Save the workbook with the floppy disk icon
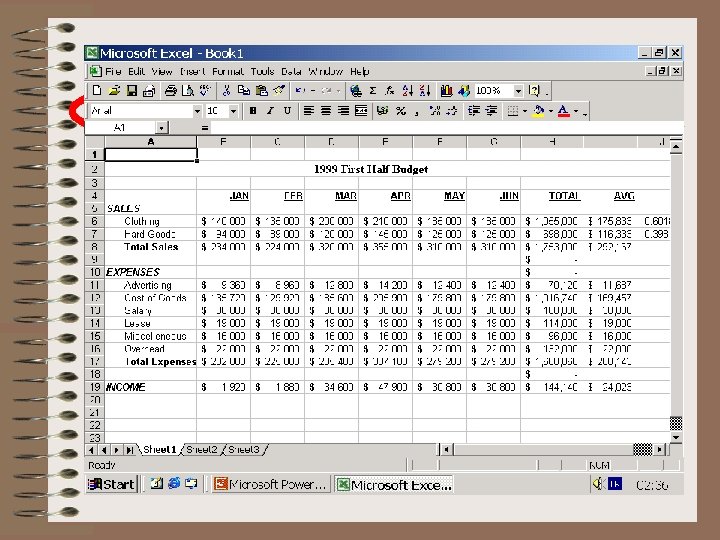Screen dimensions: 720x540 (132, 90)
